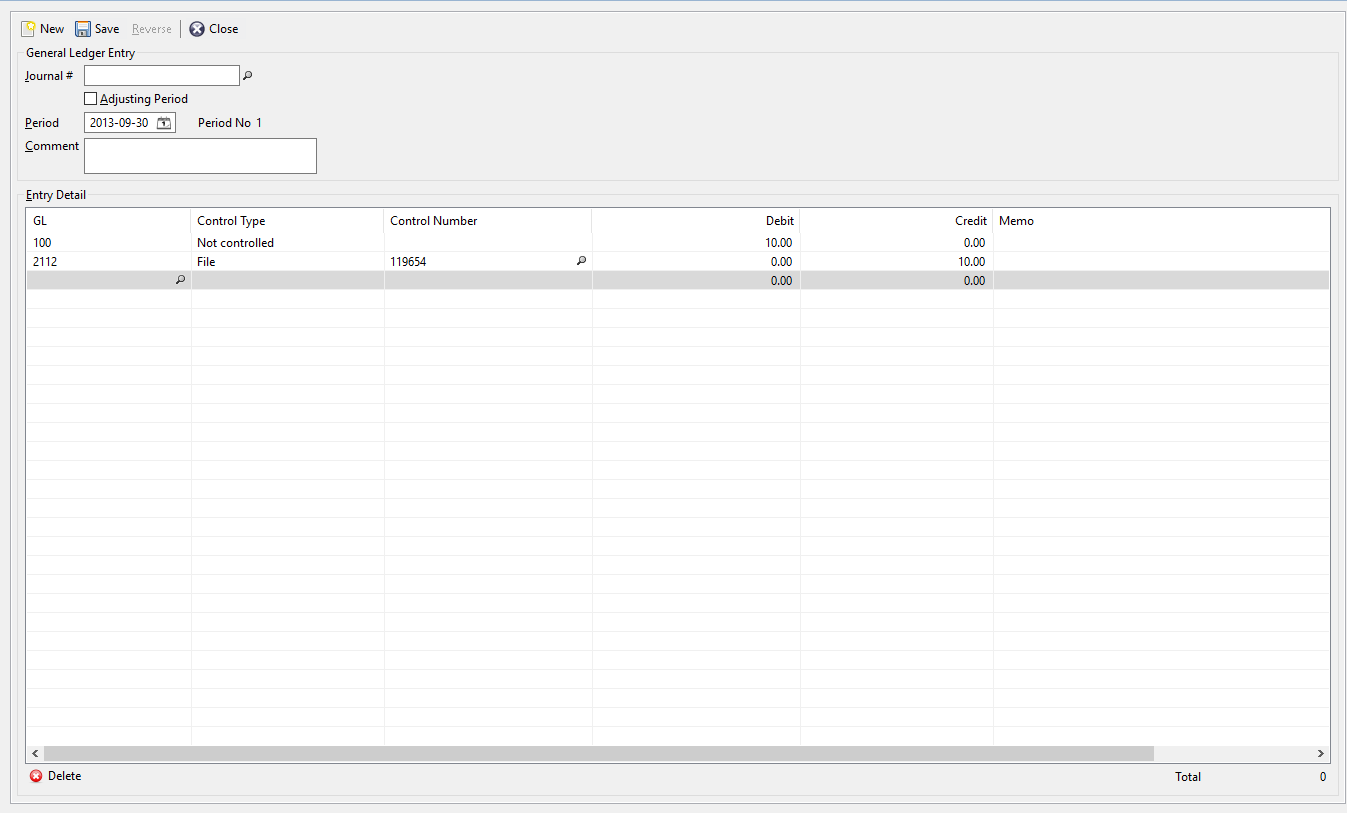Click the Memo column header
This screenshot has height=813, width=1347.
[1161, 221]
